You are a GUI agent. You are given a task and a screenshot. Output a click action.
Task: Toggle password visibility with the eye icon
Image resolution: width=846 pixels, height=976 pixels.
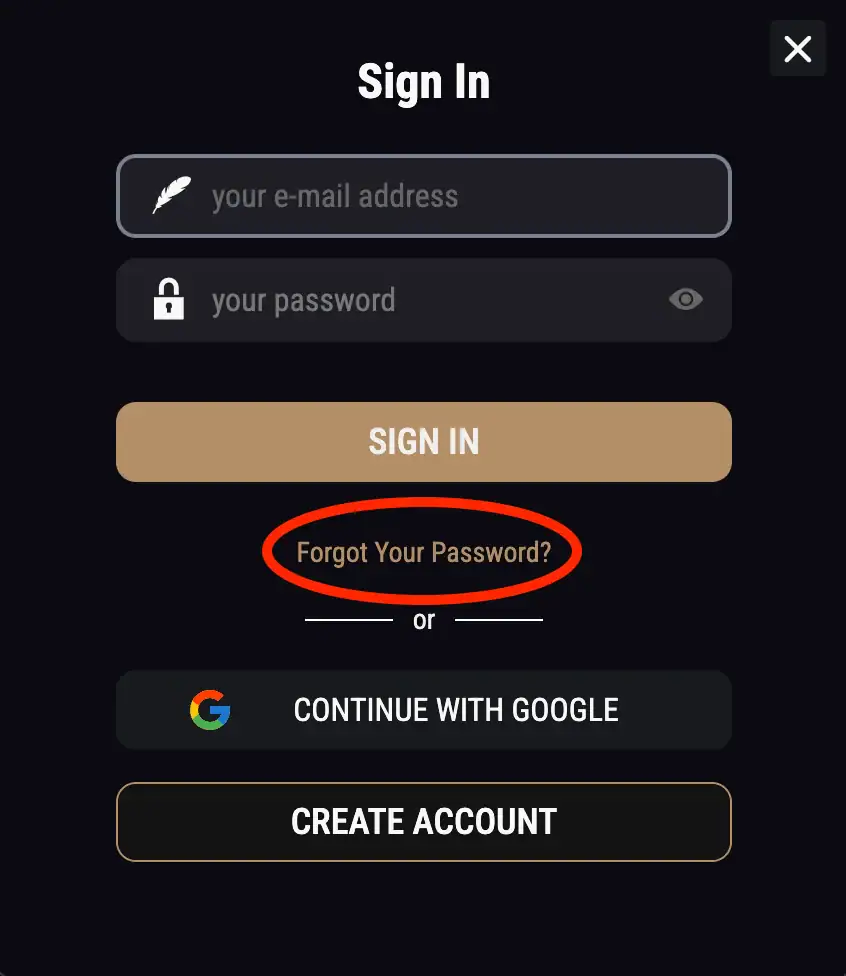685,299
